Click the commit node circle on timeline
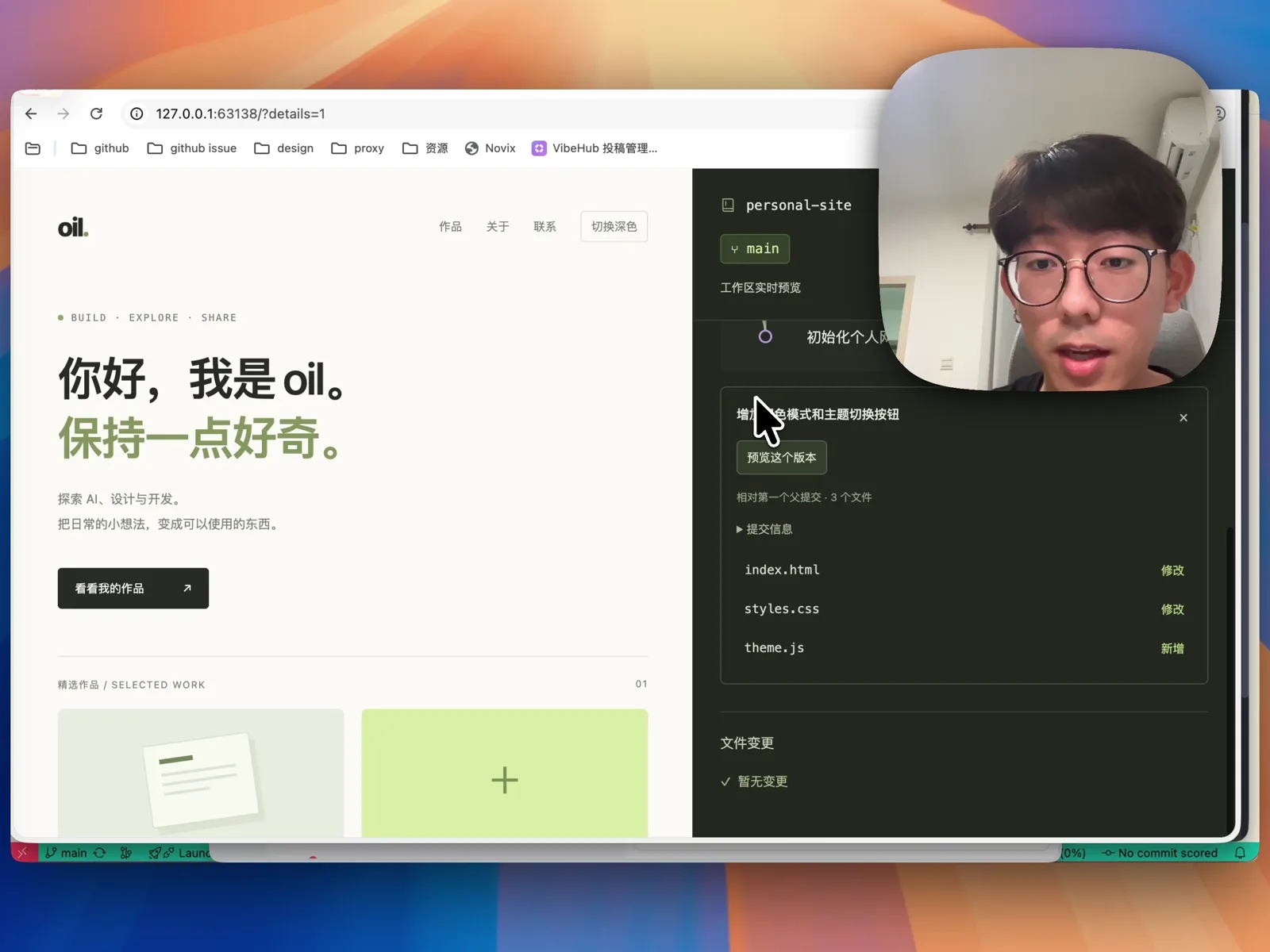The image size is (1270, 952). pyautogui.click(x=765, y=336)
